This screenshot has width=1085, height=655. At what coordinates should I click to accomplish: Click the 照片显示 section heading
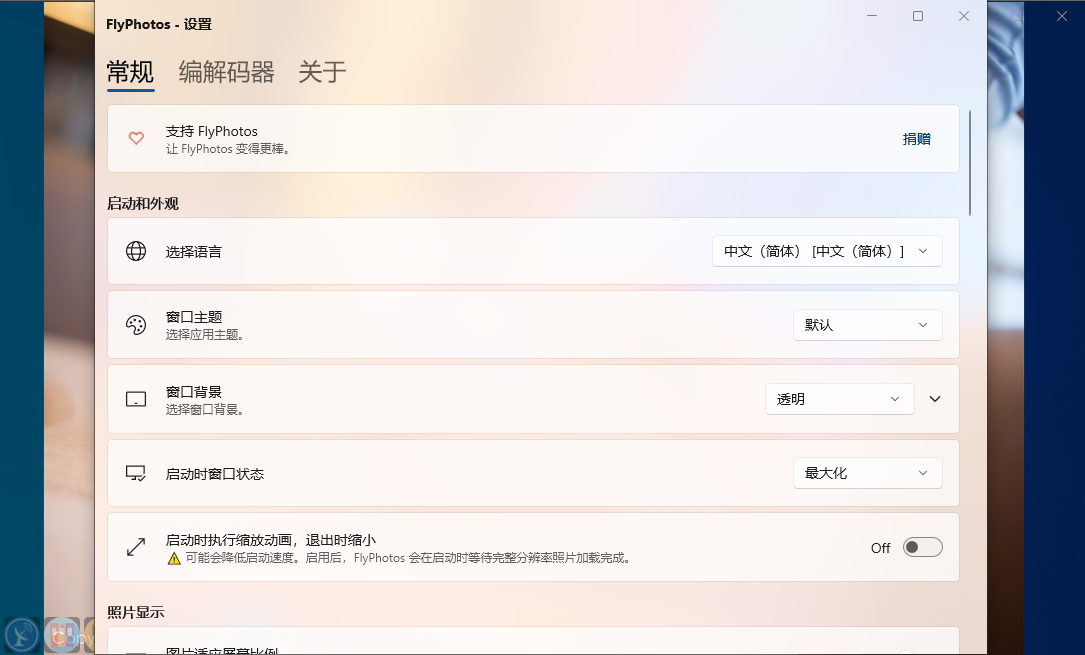[x=136, y=612]
